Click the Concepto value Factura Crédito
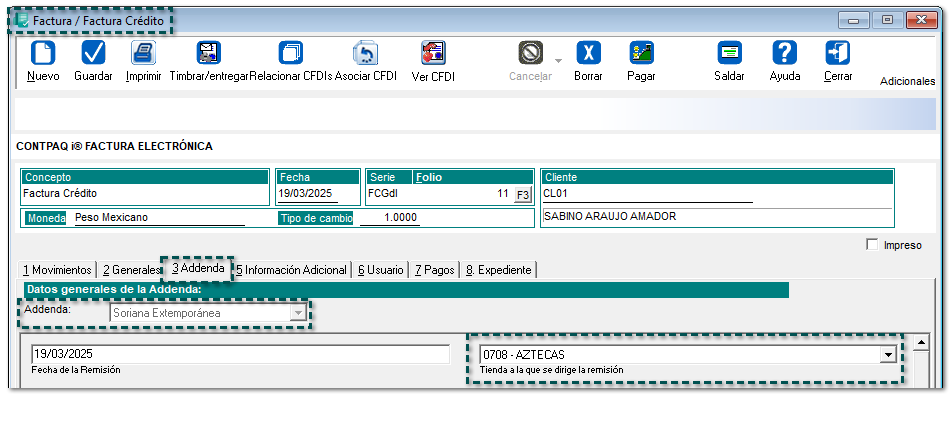Screen dimensions: 952x423 coord(60,194)
